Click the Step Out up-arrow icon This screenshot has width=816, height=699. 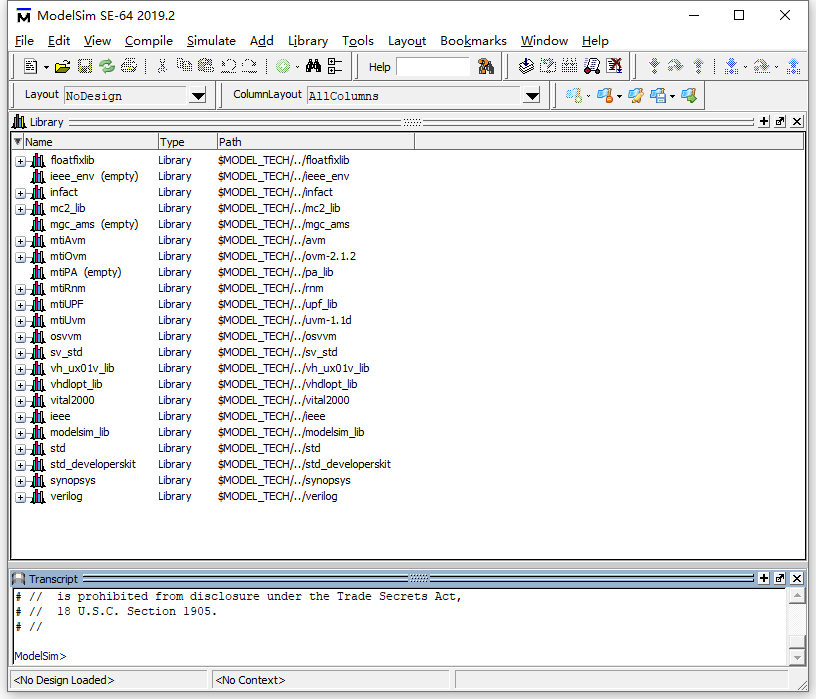point(698,66)
